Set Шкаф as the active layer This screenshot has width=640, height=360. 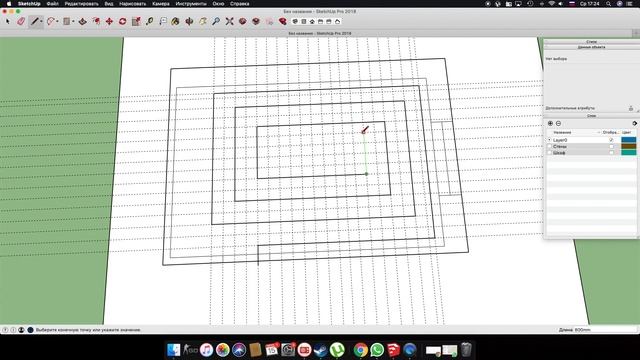click(x=549, y=153)
